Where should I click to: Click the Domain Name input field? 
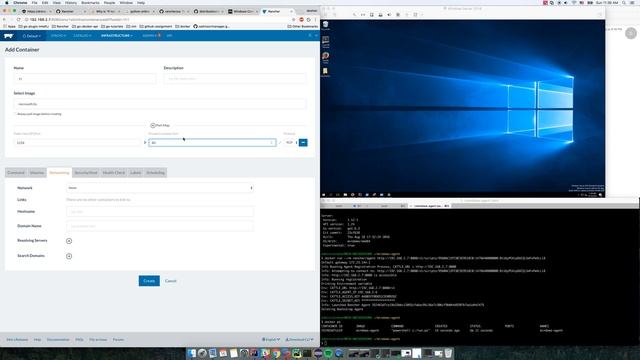click(x=160, y=226)
